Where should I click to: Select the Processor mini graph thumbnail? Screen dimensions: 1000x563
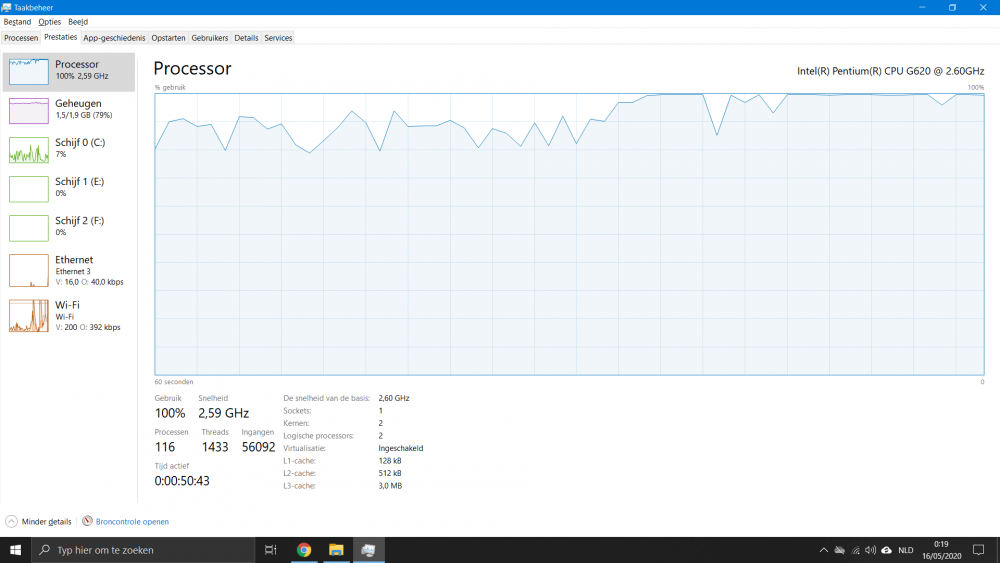pos(29,71)
